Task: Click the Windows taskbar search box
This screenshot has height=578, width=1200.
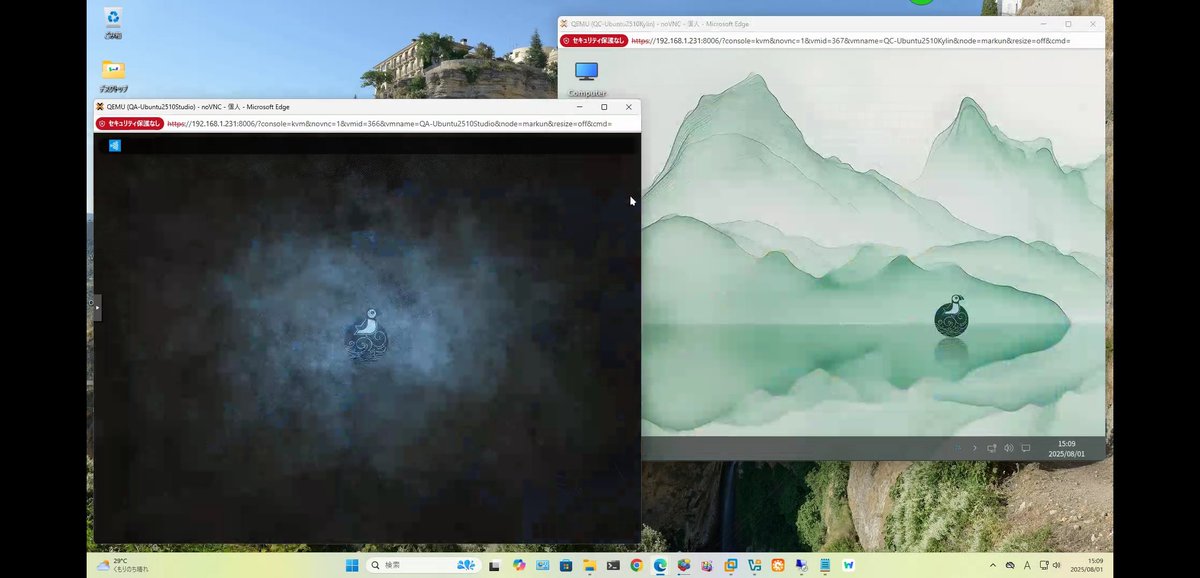Action: 426,565
